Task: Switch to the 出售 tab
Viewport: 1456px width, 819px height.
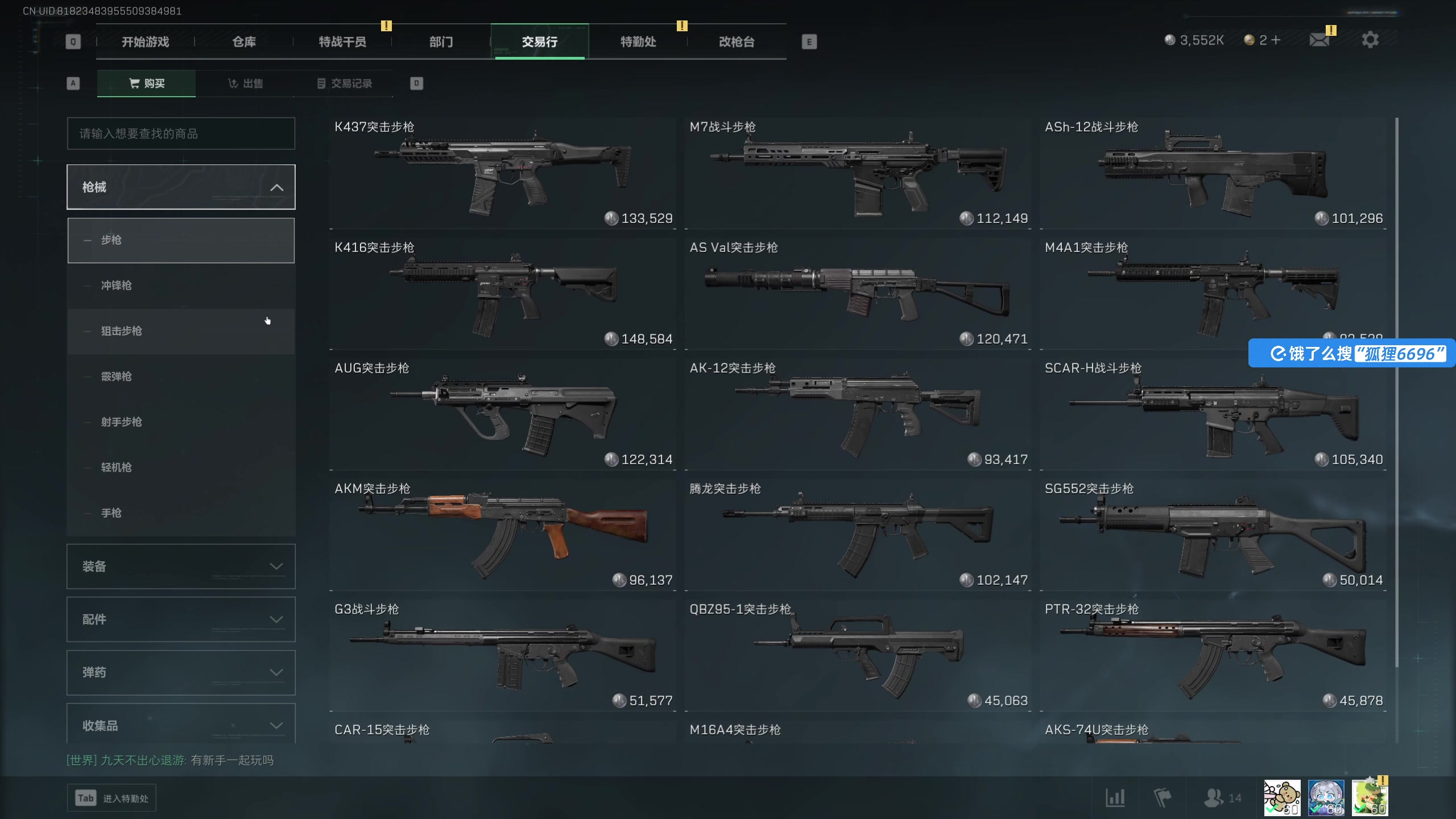Action: pos(245,84)
